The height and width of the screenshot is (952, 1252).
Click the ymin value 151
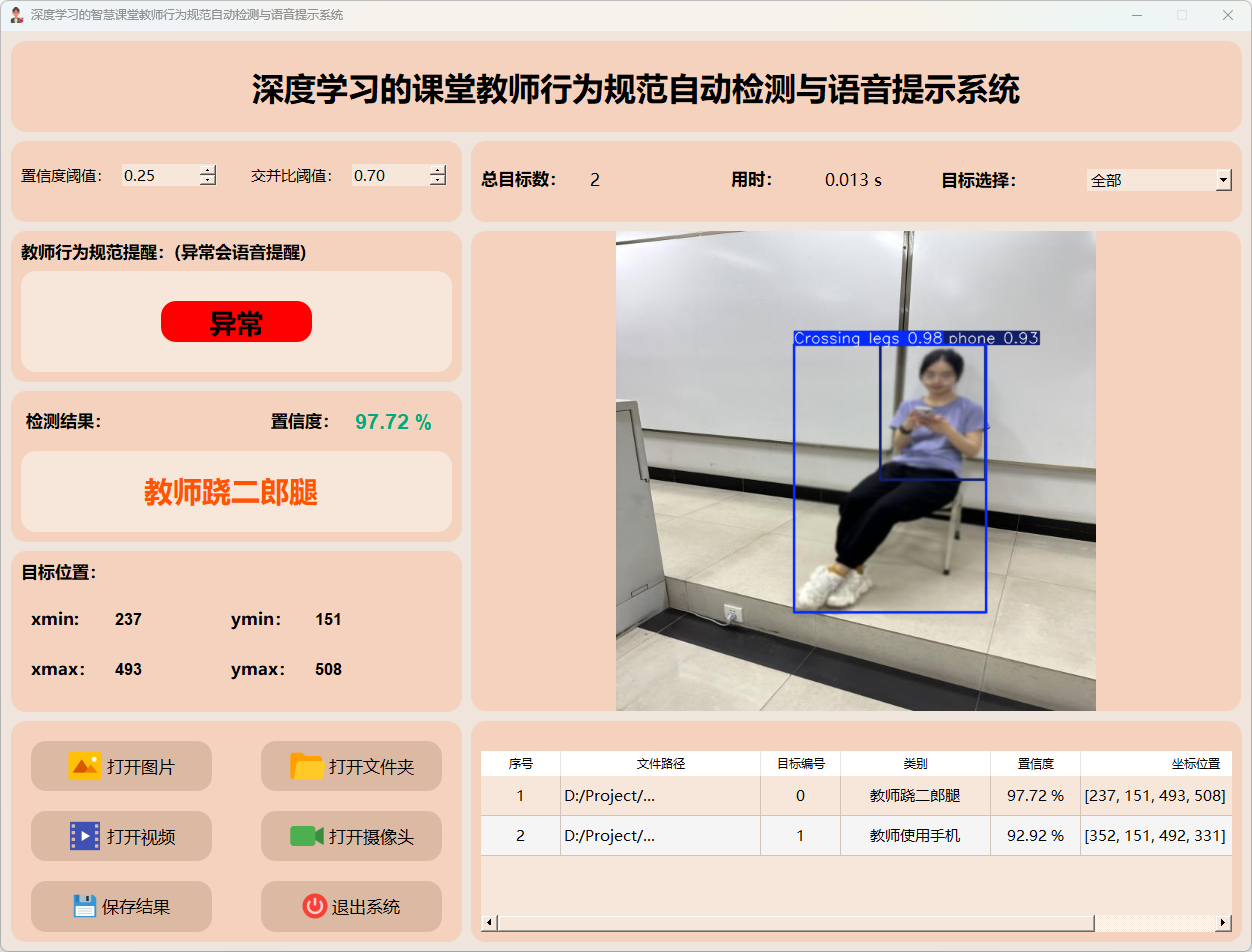pyautogui.click(x=328, y=619)
